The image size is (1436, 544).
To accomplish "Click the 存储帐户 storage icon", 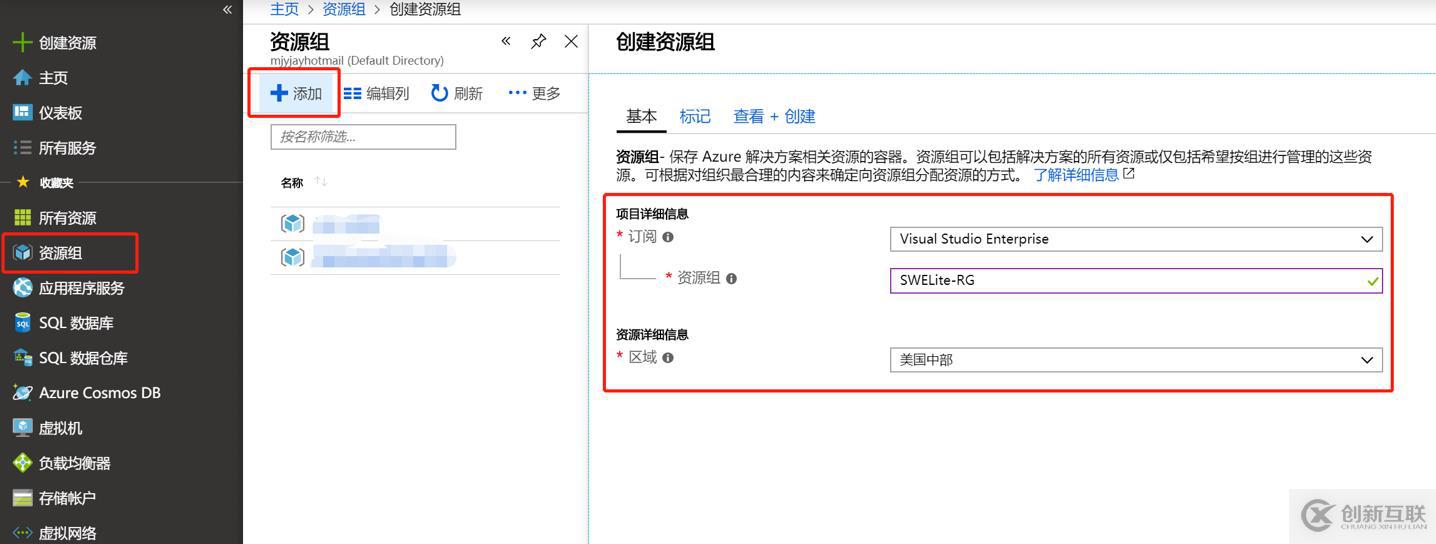I will 22,498.
